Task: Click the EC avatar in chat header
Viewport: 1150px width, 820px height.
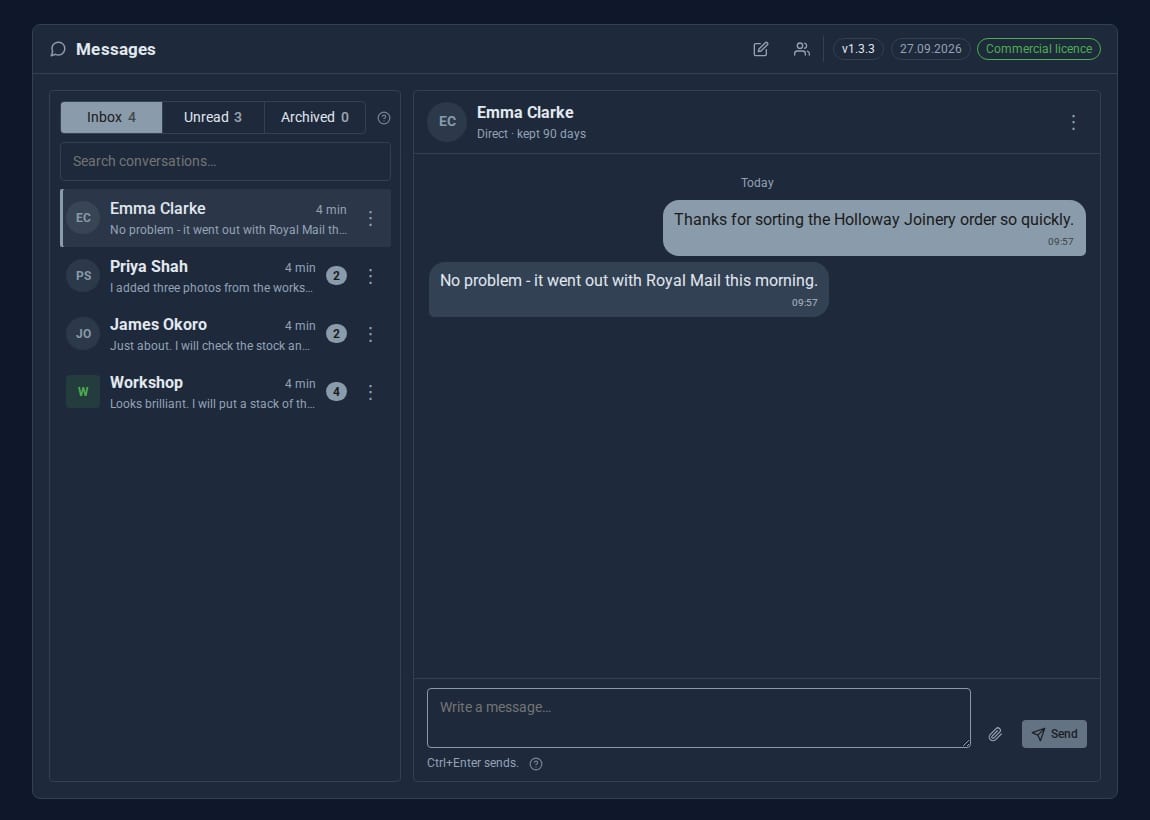Action: [447, 122]
